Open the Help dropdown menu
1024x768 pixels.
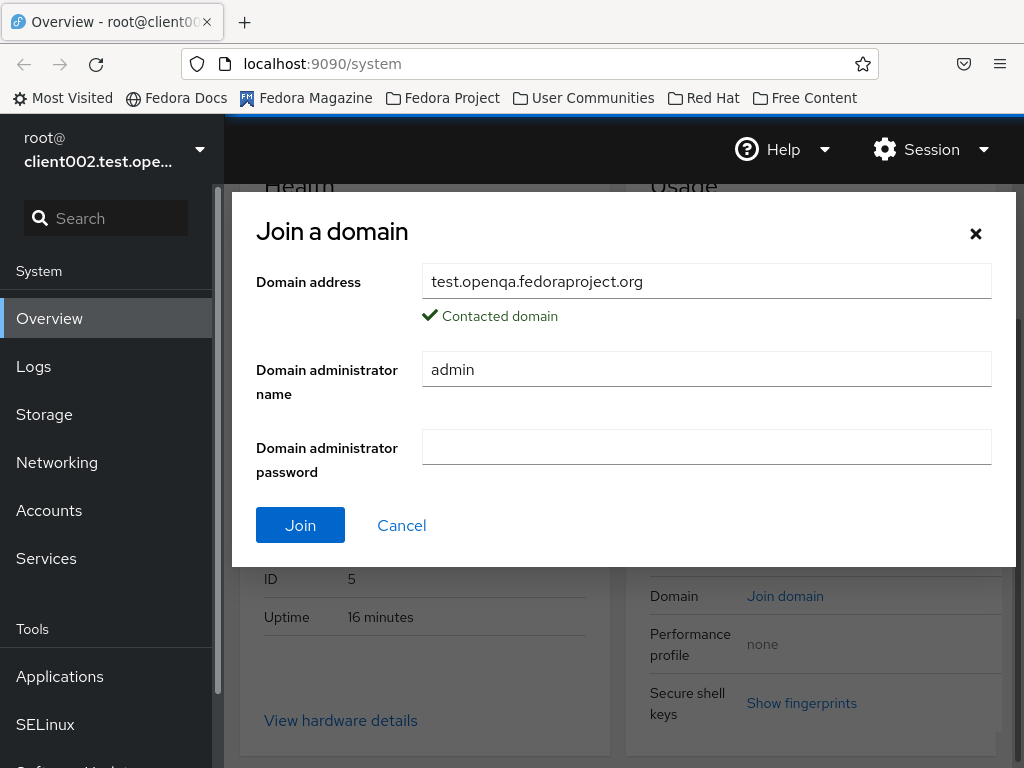point(783,150)
